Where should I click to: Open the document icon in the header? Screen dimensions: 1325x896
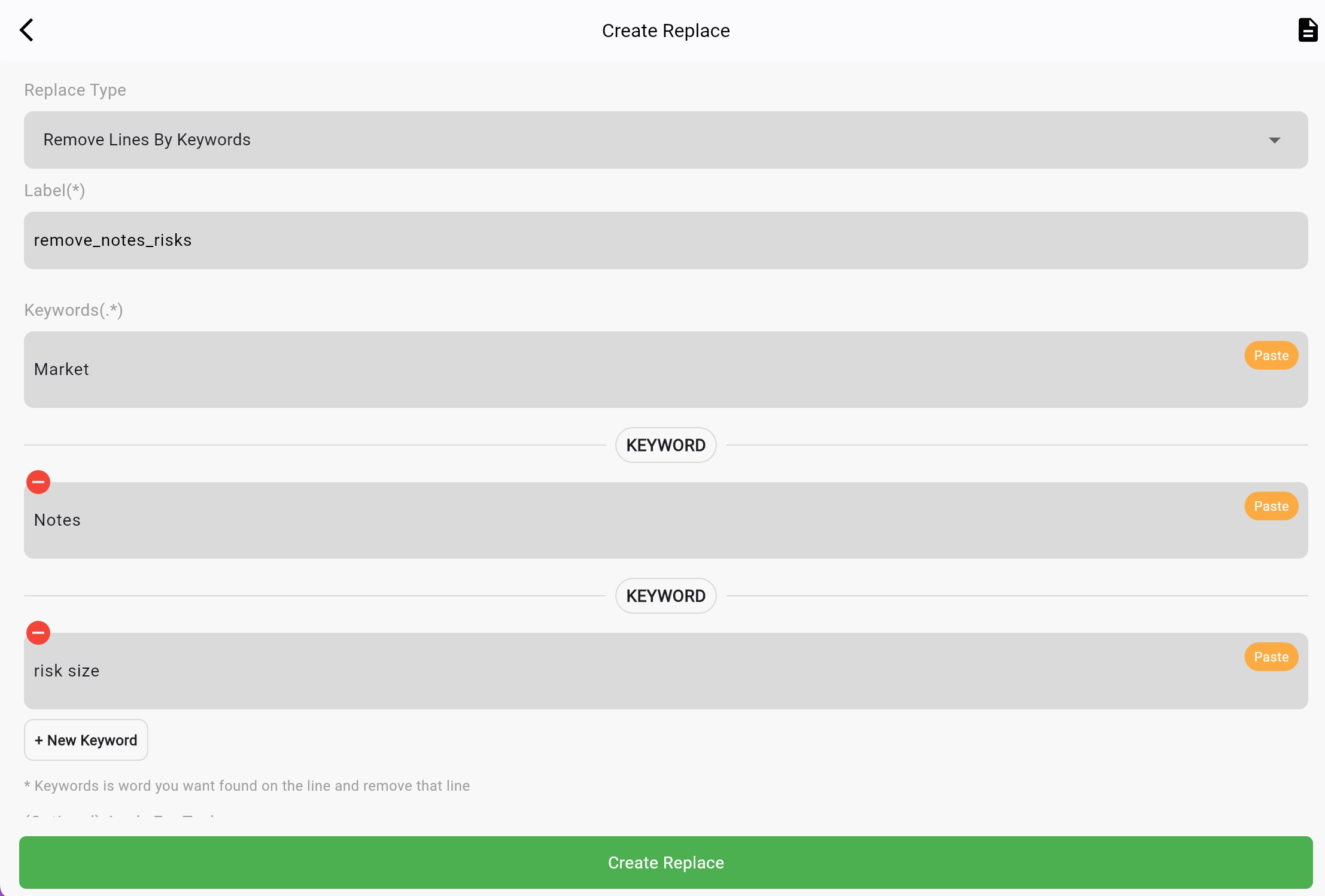click(x=1307, y=30)
